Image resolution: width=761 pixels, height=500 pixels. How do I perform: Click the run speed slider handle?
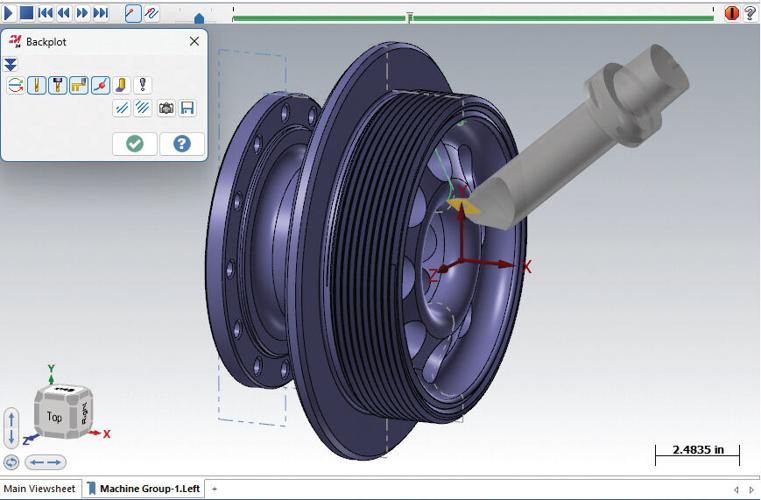click(199, 17)
